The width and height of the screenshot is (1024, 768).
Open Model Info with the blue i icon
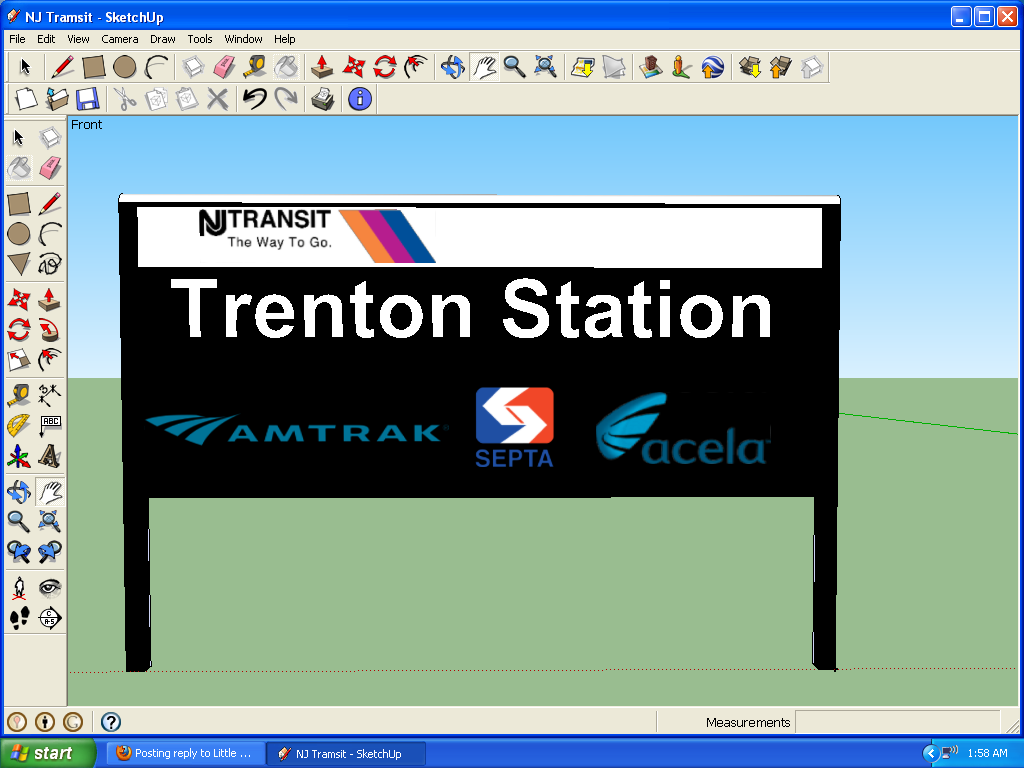pos(360,99)
